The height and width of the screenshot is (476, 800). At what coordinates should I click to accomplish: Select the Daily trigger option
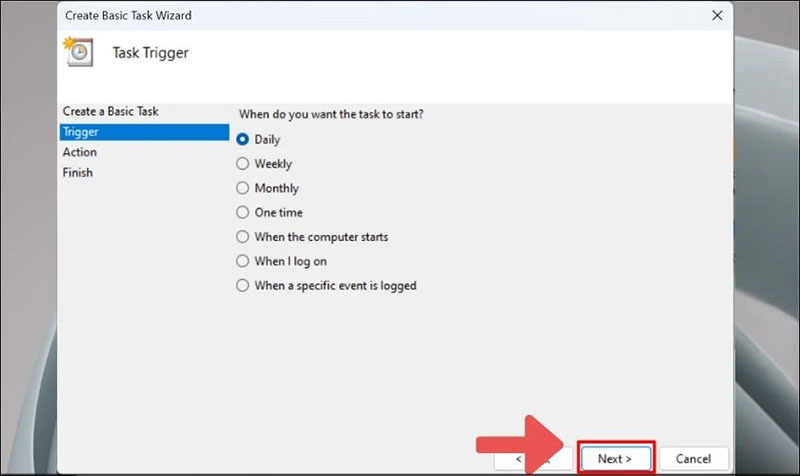pyautogui.click(x=242, y=139)
